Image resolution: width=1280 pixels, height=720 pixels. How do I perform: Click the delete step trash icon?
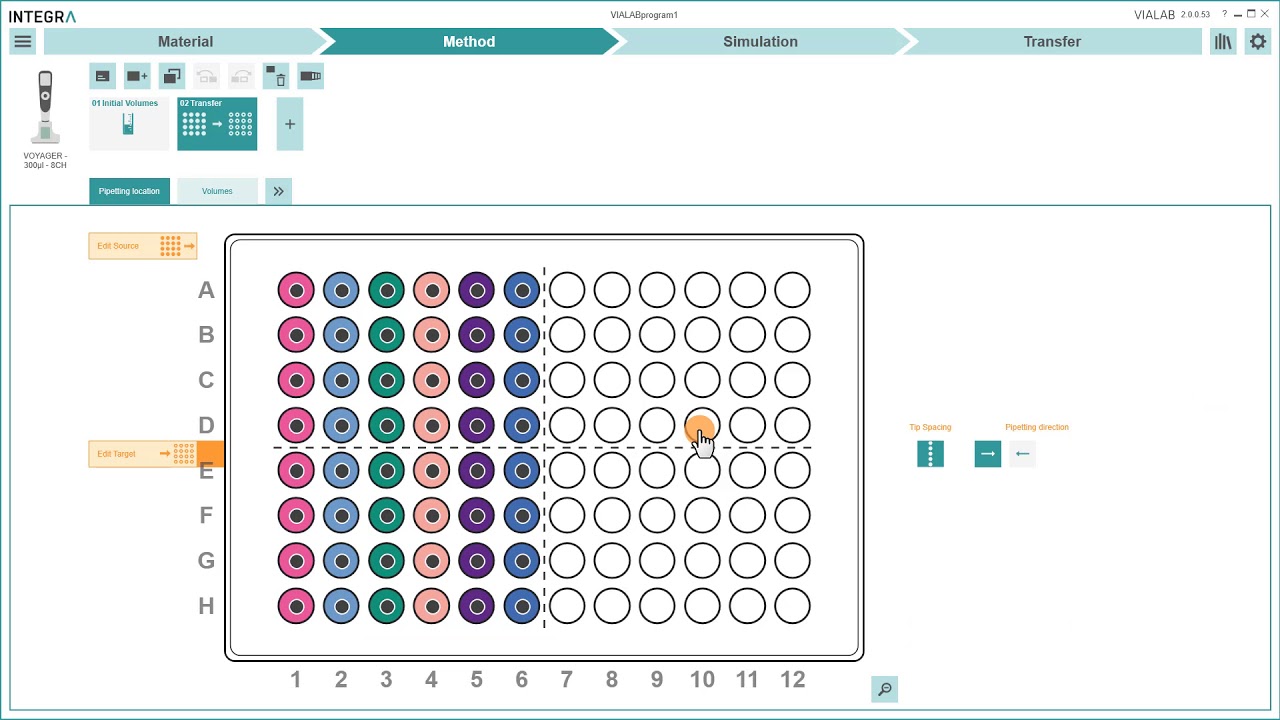pos(276,76)
